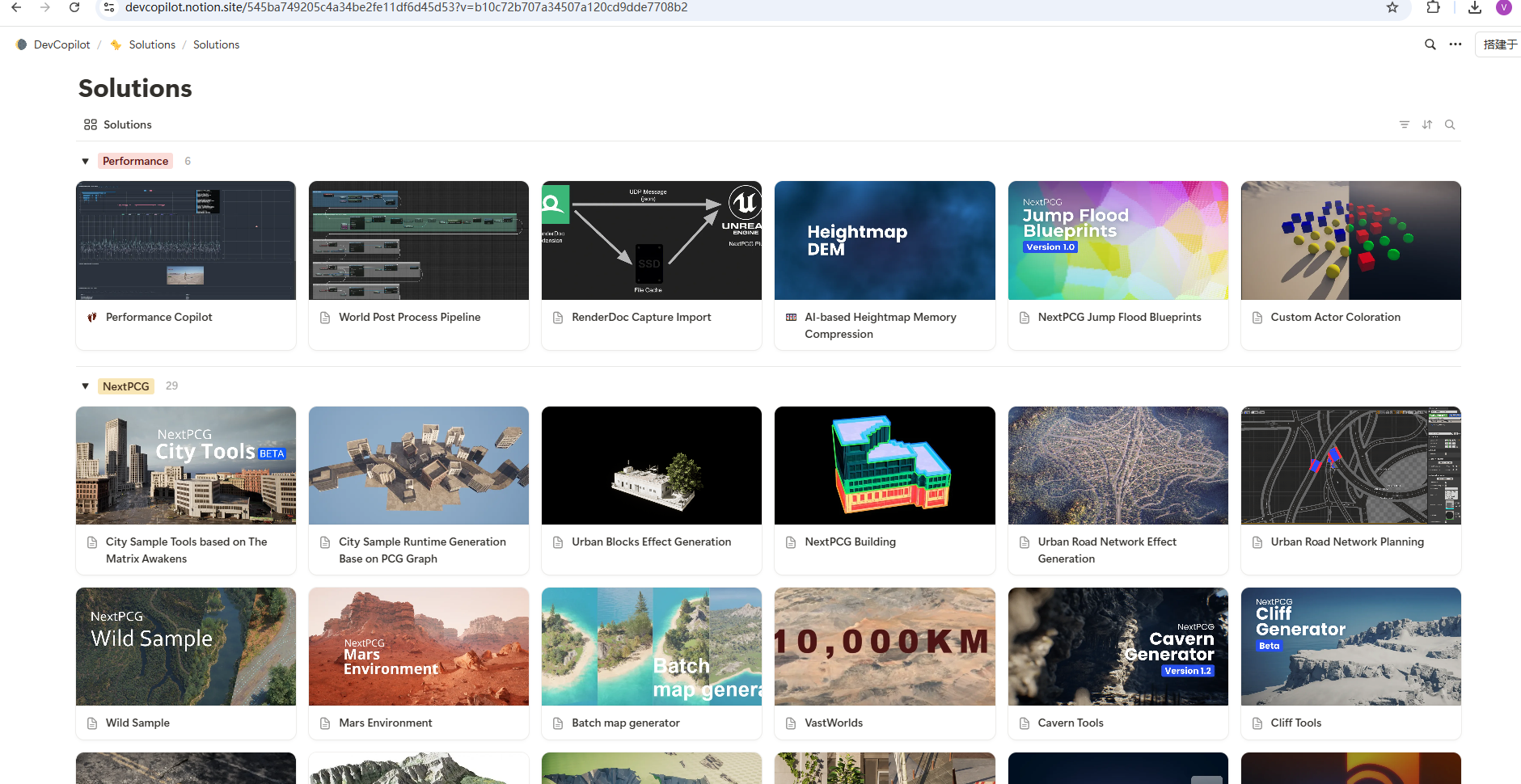Open Cliff Generator cover image
The height and width of the screenshot is (784, 1521).
point(1350,647)
